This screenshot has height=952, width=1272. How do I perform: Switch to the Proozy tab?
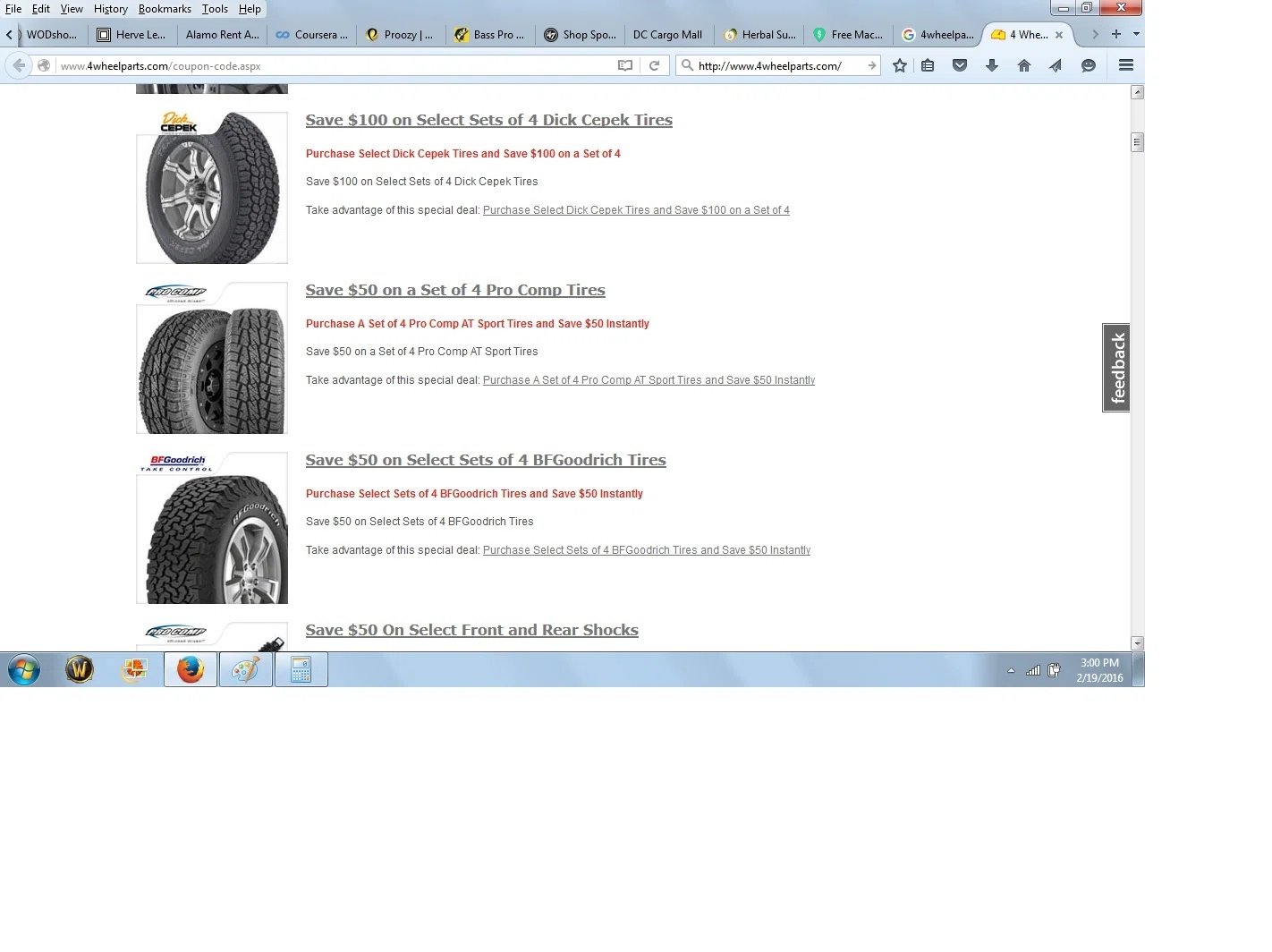coord(401,35)
